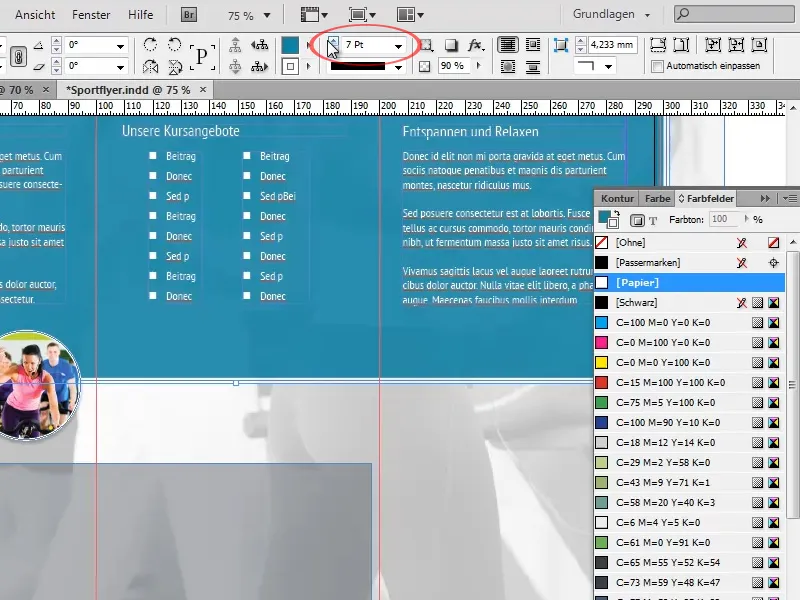Click the center content icon

point(759,45)
